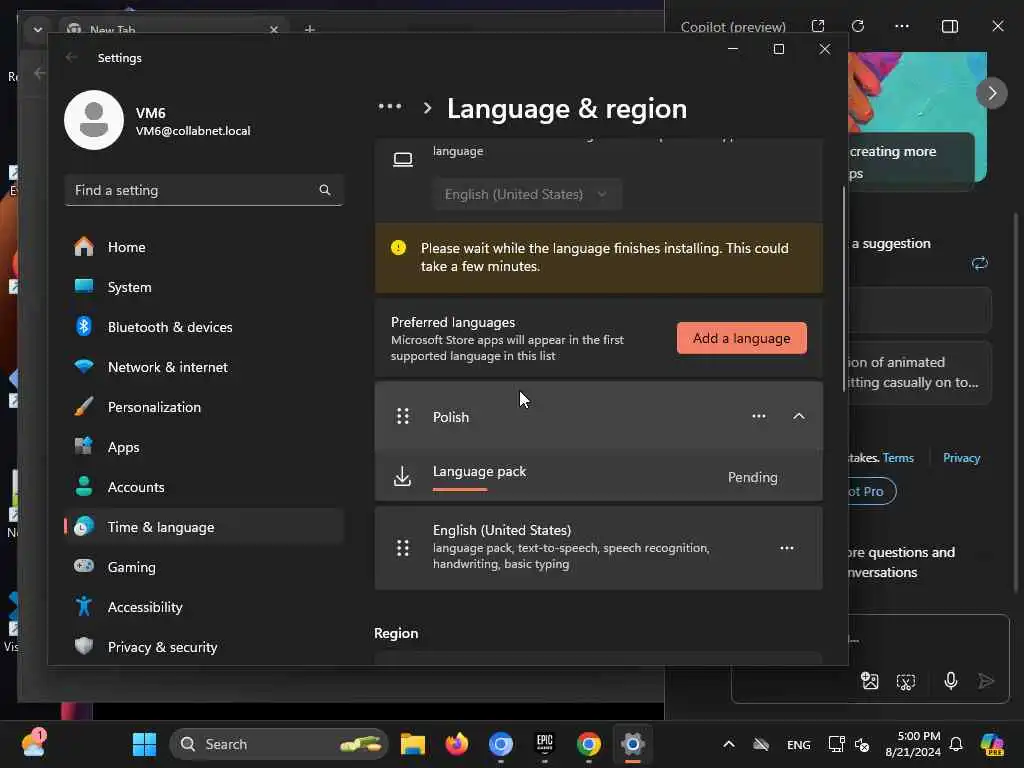Image resolution: width=1024 pixels, height=768 pixels.
Task: Collapse the Polish language details
Action: (799, 416)
